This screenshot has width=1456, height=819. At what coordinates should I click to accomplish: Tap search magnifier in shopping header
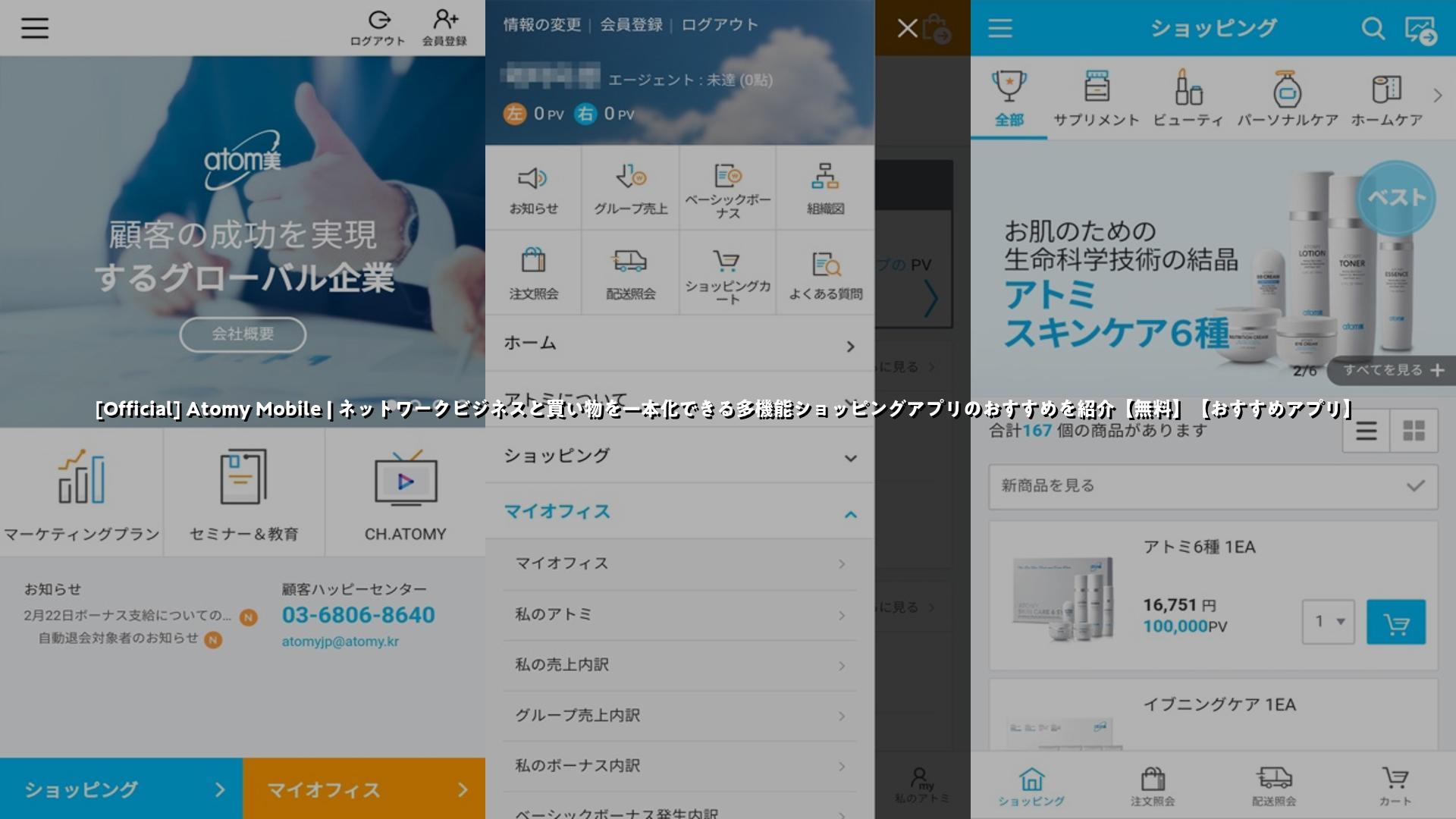[x=1373, y=28]
